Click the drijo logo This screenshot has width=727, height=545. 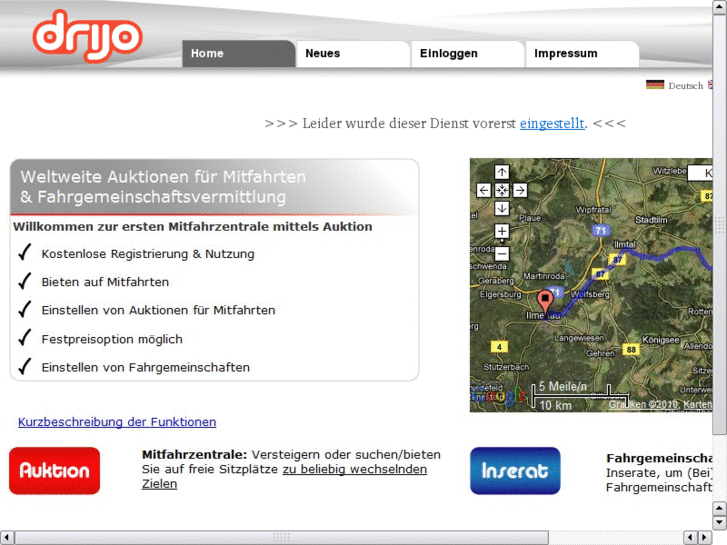pyautogui.click(x=87, y=35)
